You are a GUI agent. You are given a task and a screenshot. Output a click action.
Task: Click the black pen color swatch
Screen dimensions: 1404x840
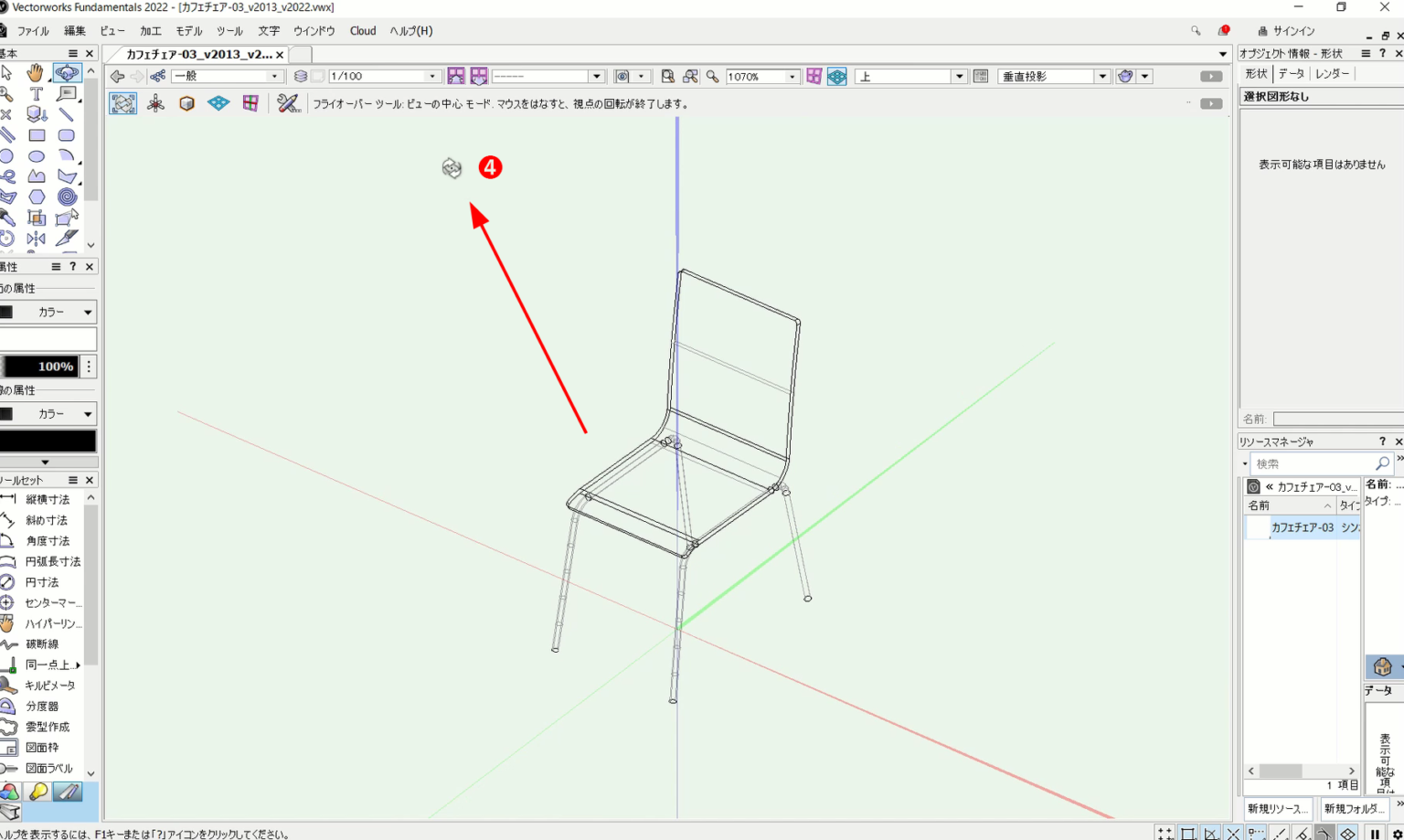48,441
